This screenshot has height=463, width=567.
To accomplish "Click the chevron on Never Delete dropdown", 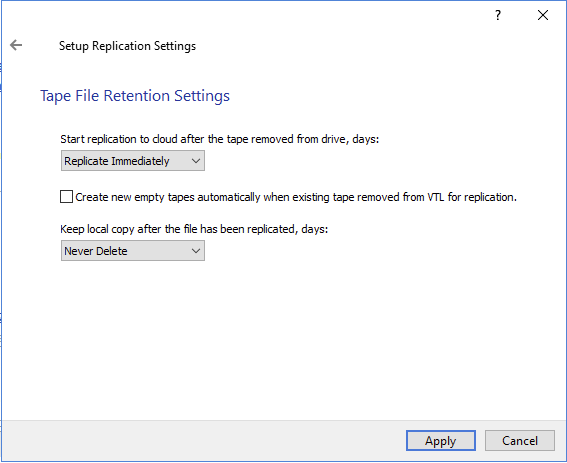I will click(x=196, y=251).
